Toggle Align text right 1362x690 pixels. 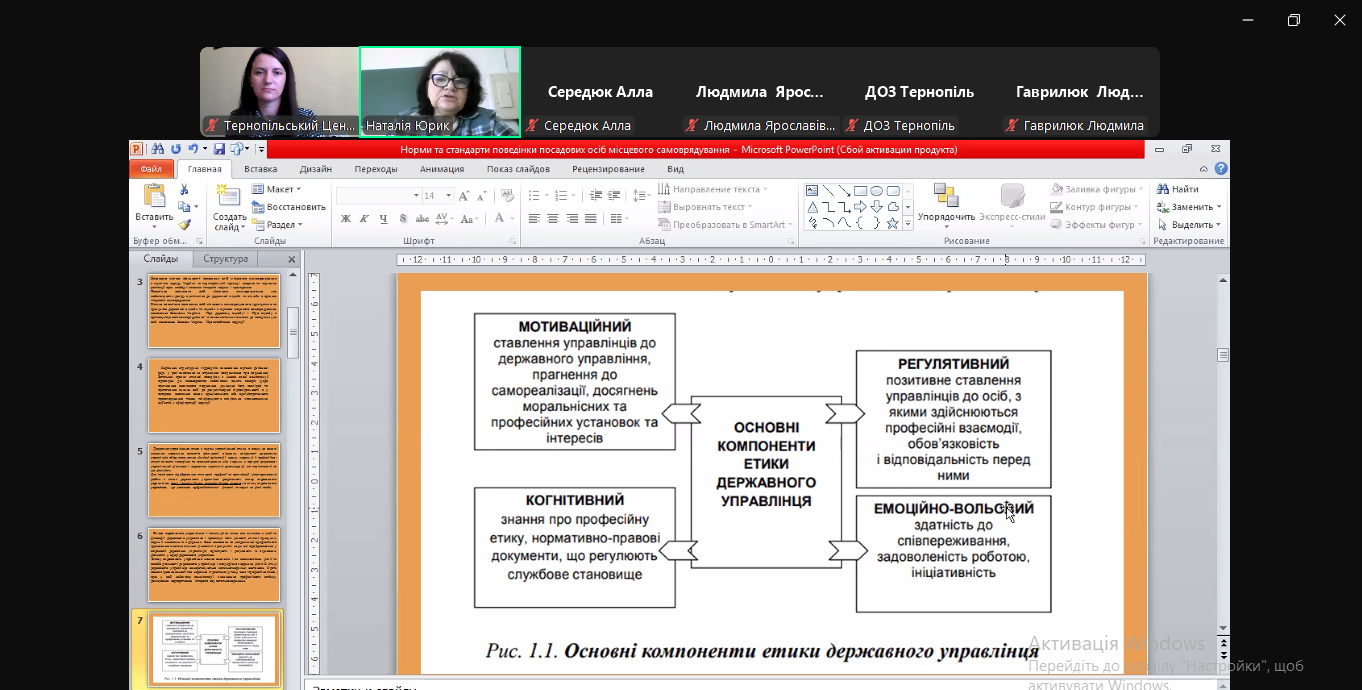point(572,218)
